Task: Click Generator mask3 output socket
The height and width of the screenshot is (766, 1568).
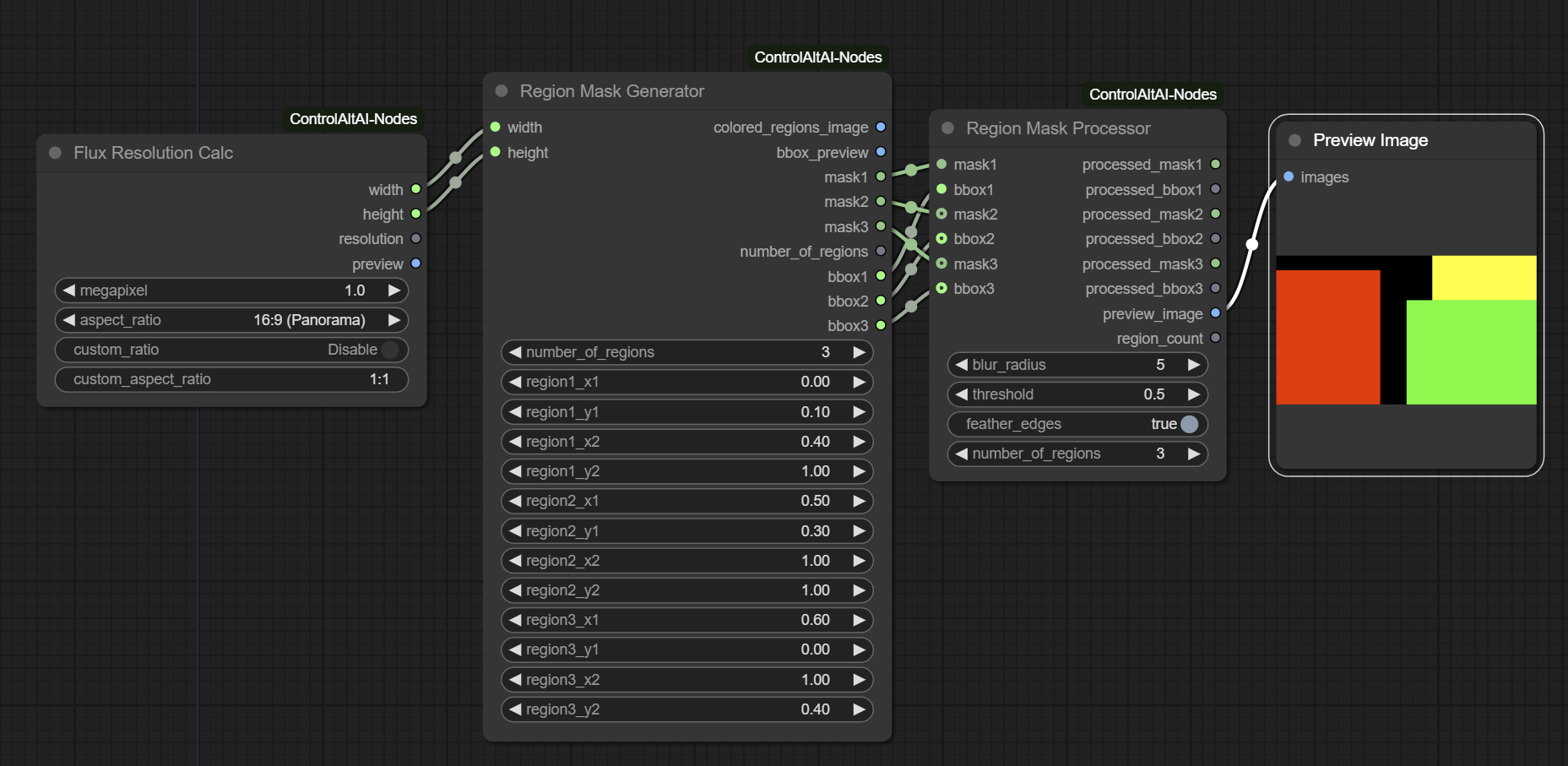Action: pos(881,226)
